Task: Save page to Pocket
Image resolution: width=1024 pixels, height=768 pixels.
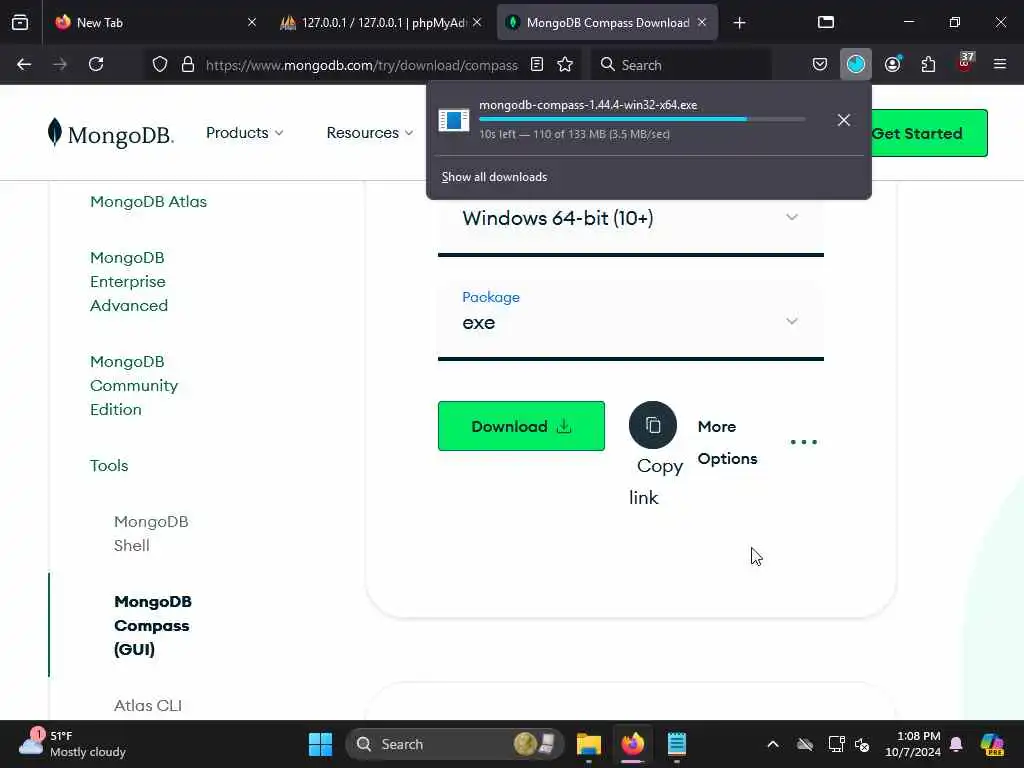Action: point(820,64)
